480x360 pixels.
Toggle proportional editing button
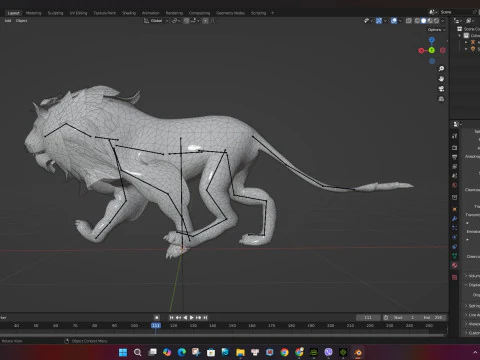pos(206,21)
